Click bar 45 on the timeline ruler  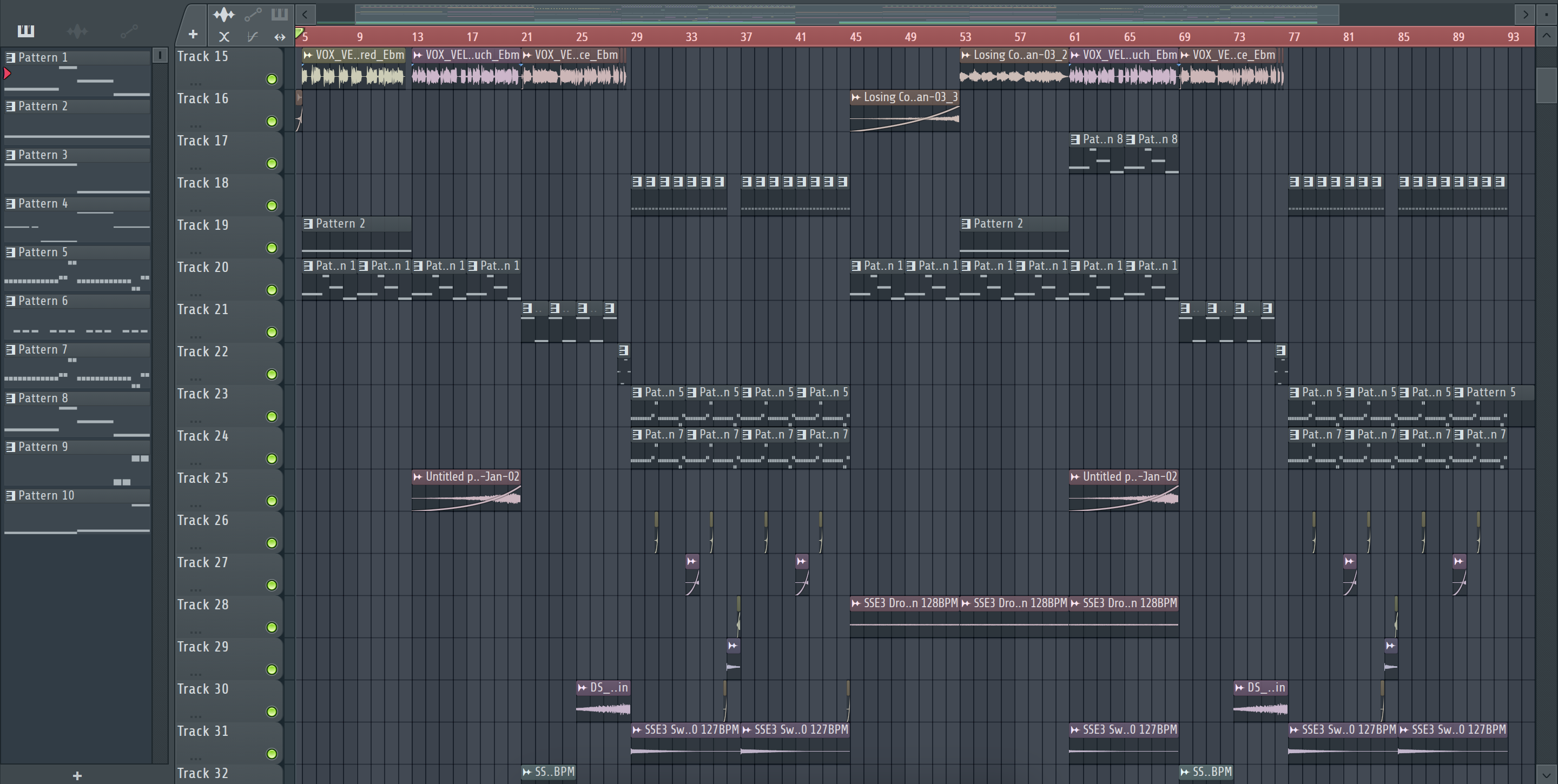pos(855,37)
